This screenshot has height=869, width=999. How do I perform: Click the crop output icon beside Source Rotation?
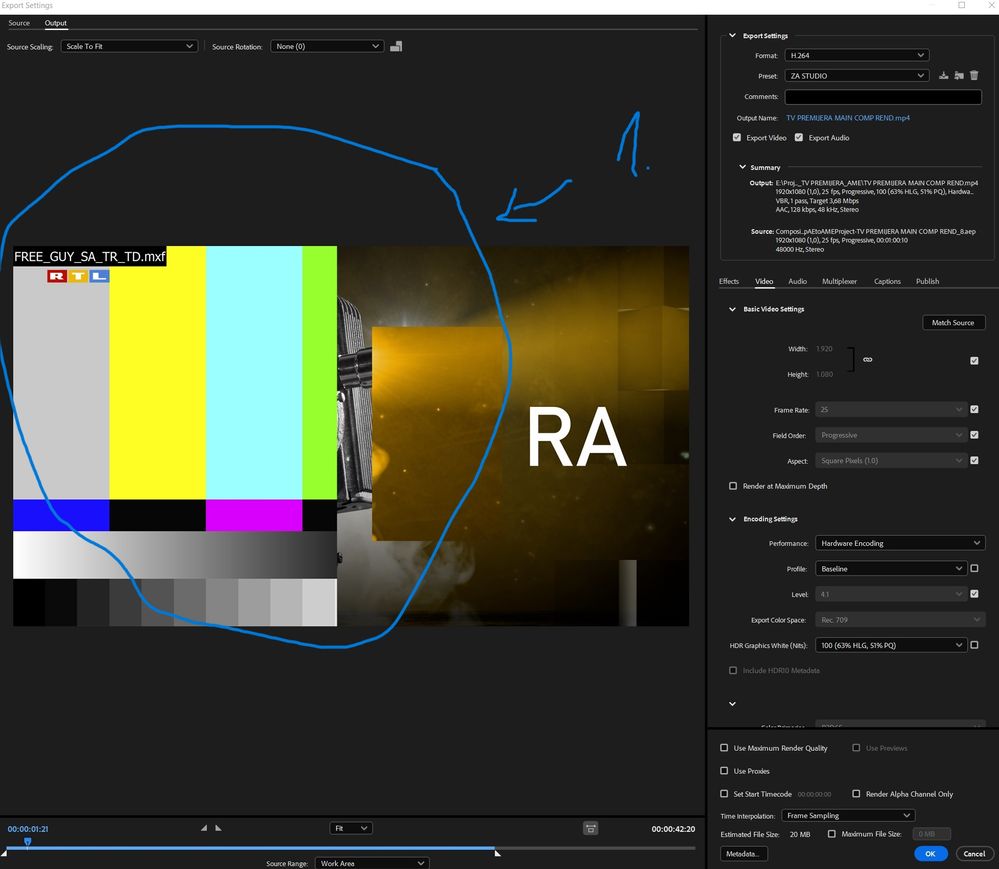click(396, 46)
